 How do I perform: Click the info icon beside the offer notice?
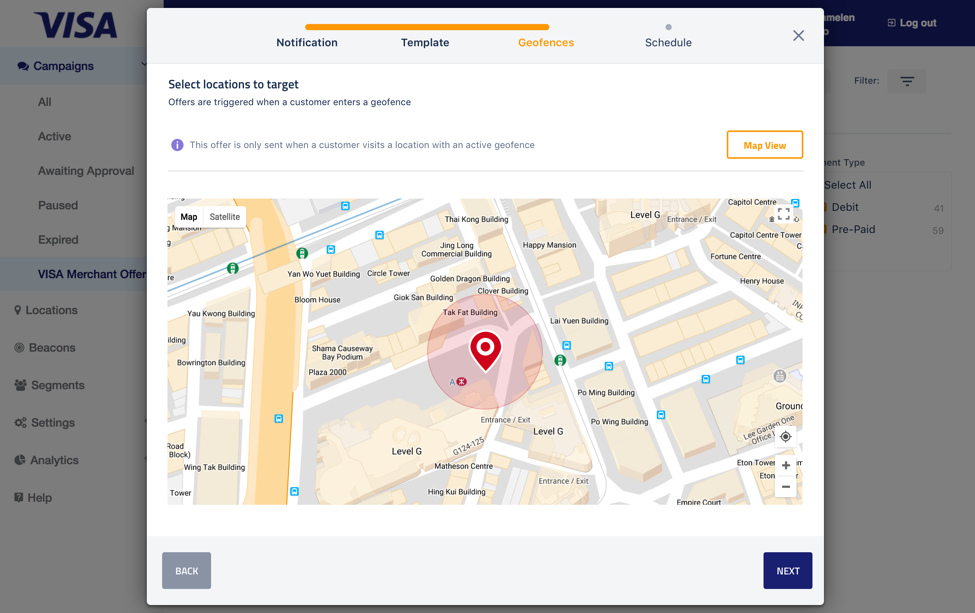click(x=177, y=145)
